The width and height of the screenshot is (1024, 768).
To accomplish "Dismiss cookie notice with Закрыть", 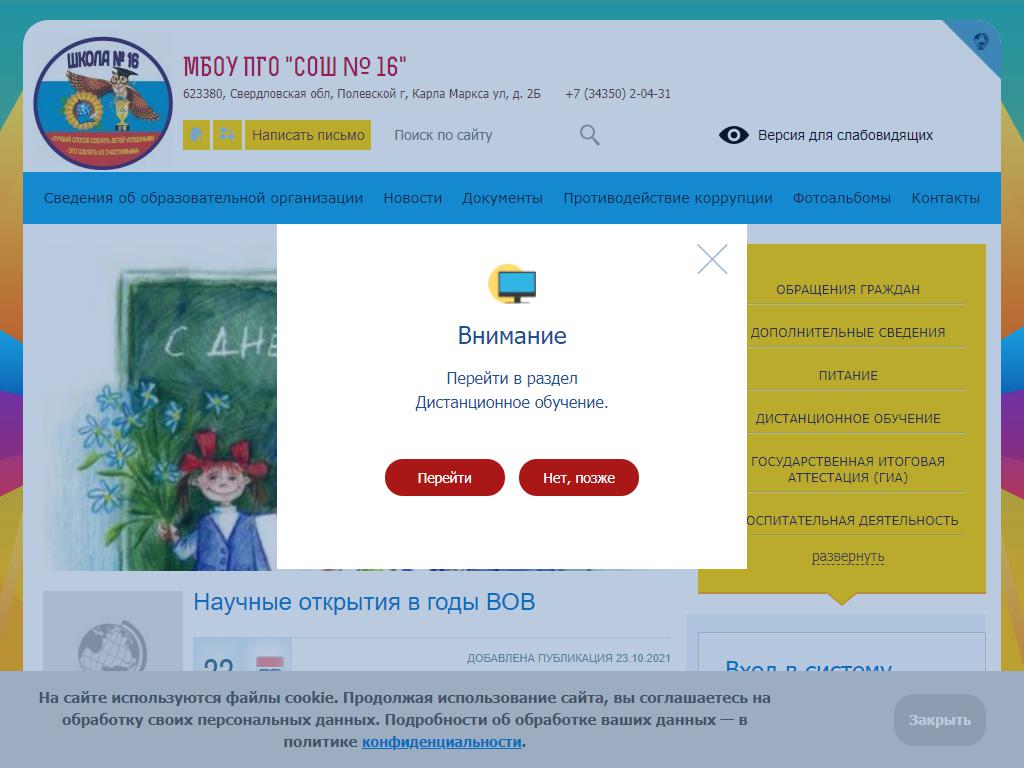I will [x=939, y=720].
